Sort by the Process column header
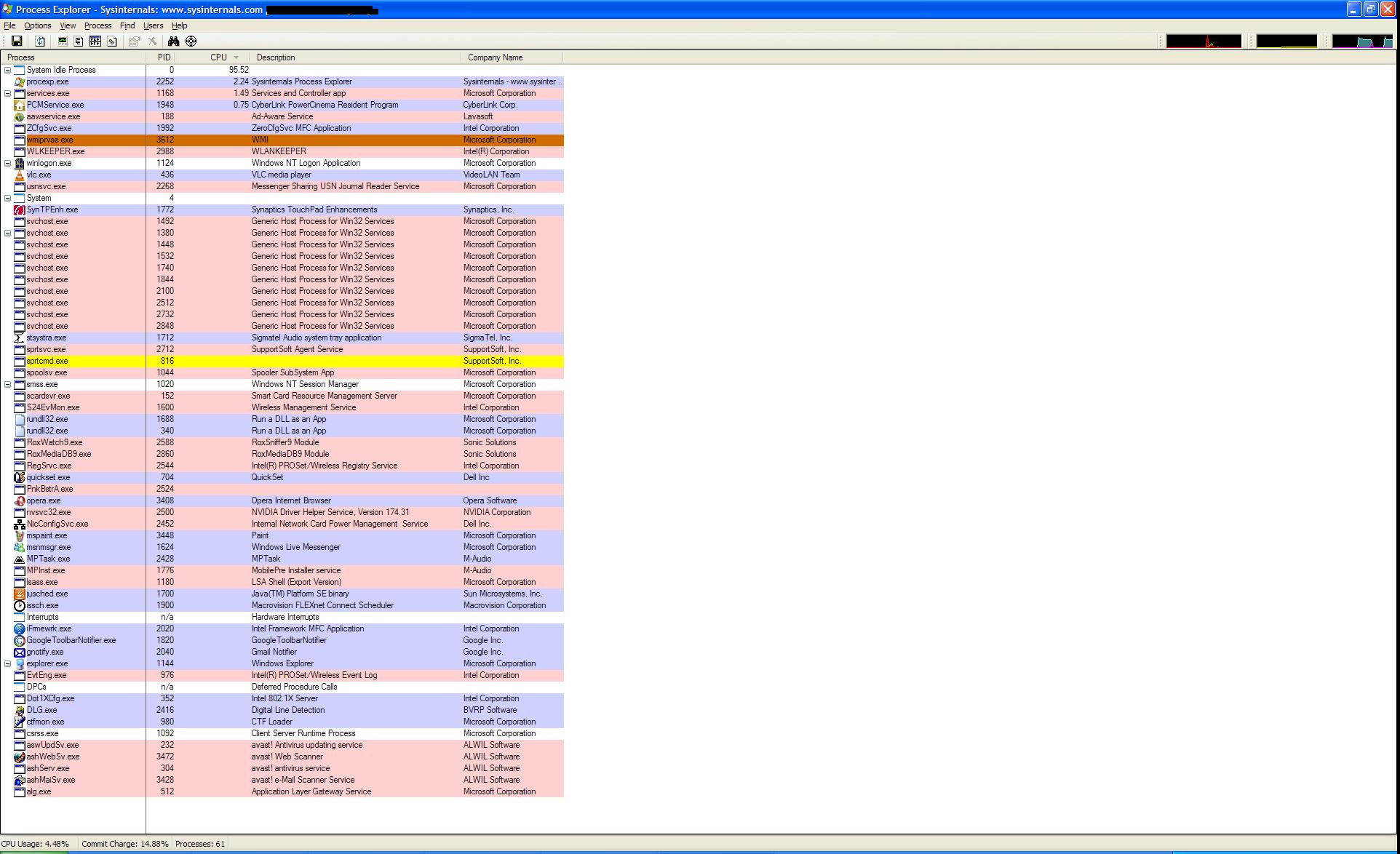 point(73,57)
